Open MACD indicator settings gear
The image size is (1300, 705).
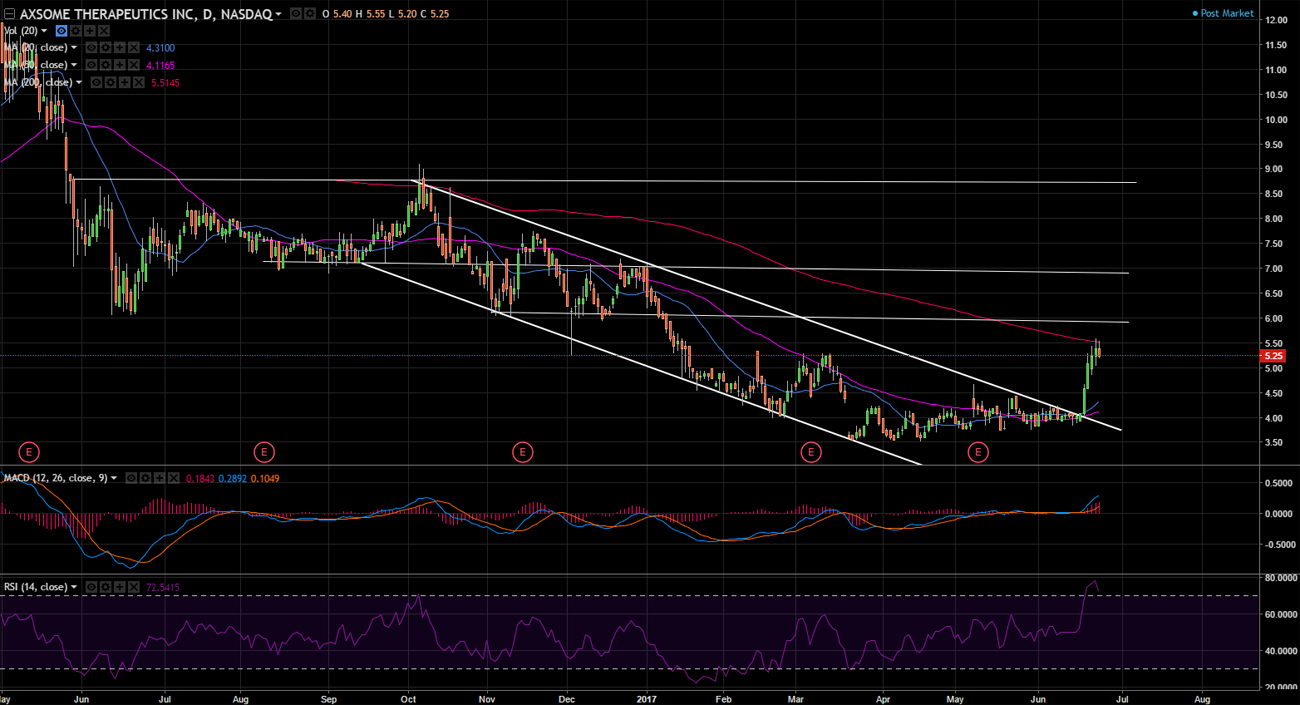pos(145,478)
